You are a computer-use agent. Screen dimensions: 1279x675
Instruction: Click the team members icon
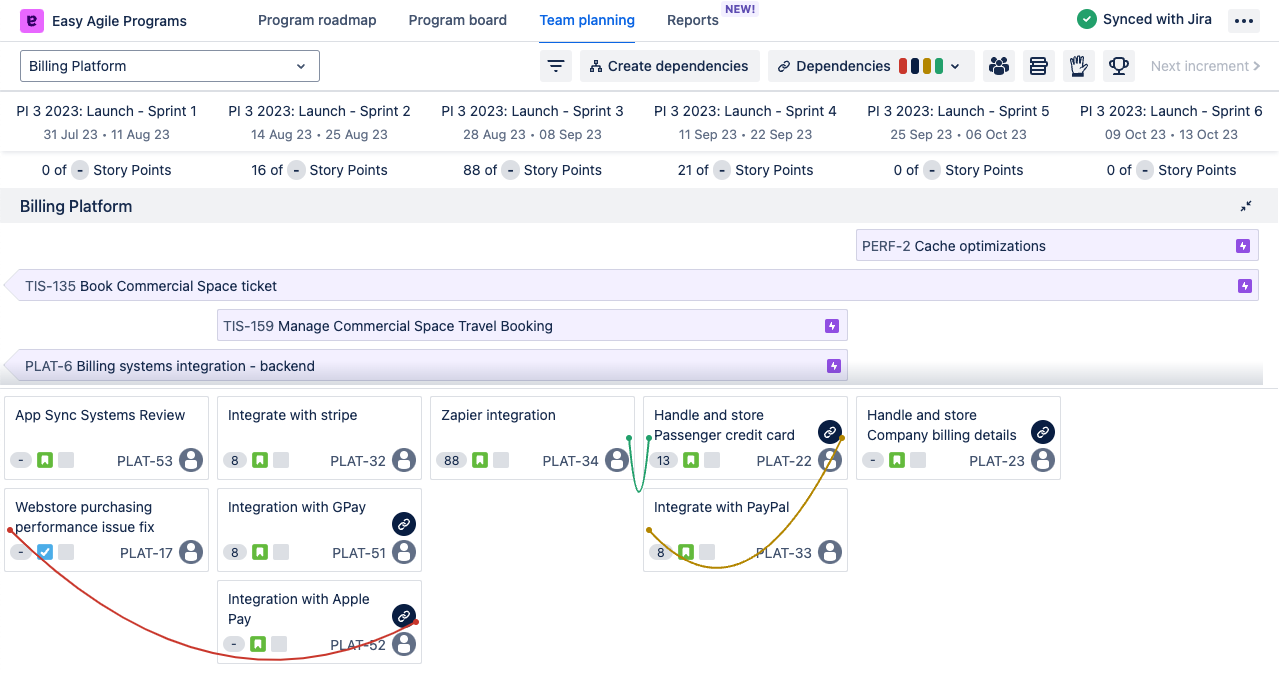[x=998, y=66]
